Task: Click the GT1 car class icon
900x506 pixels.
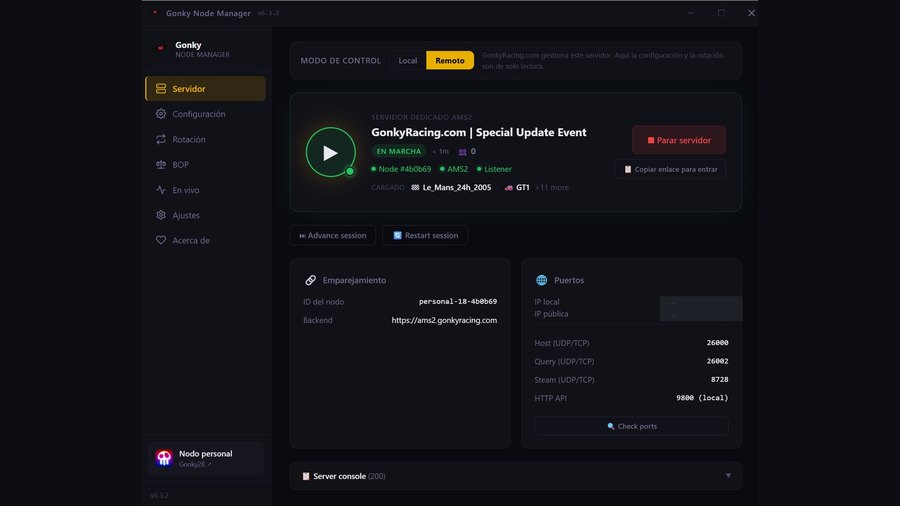Action: pyautogui.click(x=508, y=188)
